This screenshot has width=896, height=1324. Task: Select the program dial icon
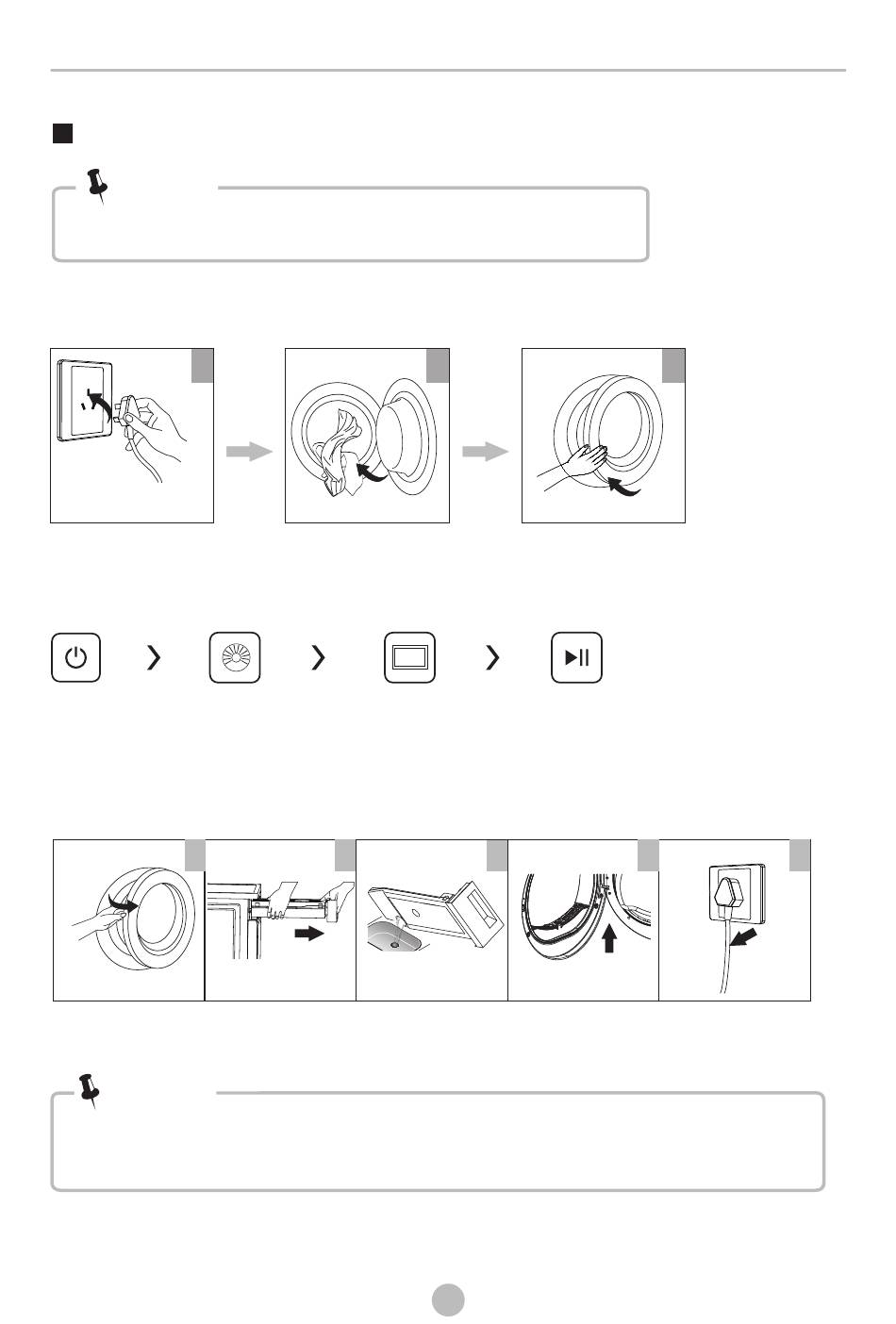pyautogui.click(x=234, y=657)
